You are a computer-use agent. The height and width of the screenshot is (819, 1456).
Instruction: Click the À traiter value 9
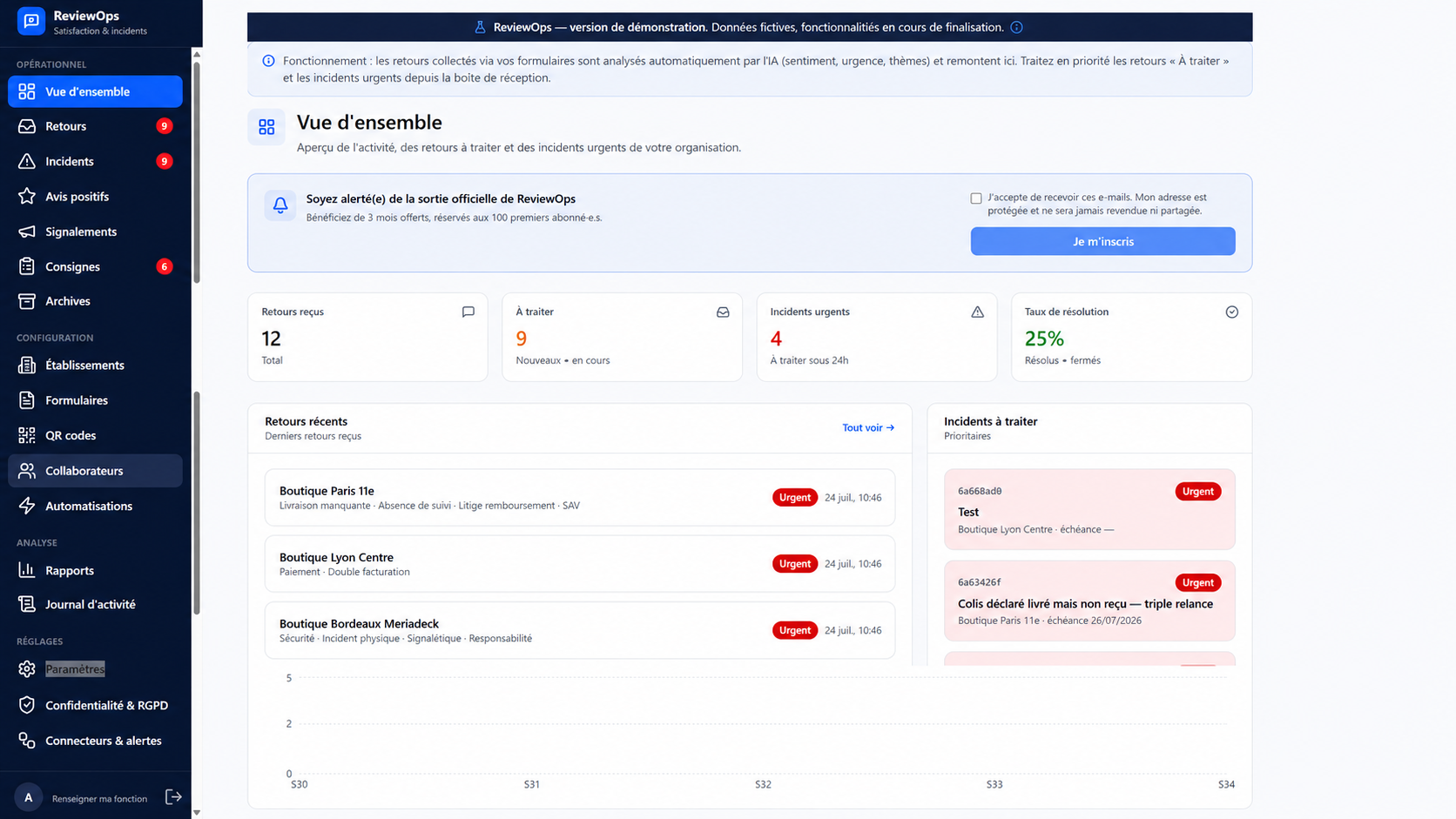click(x=521, y=339)
